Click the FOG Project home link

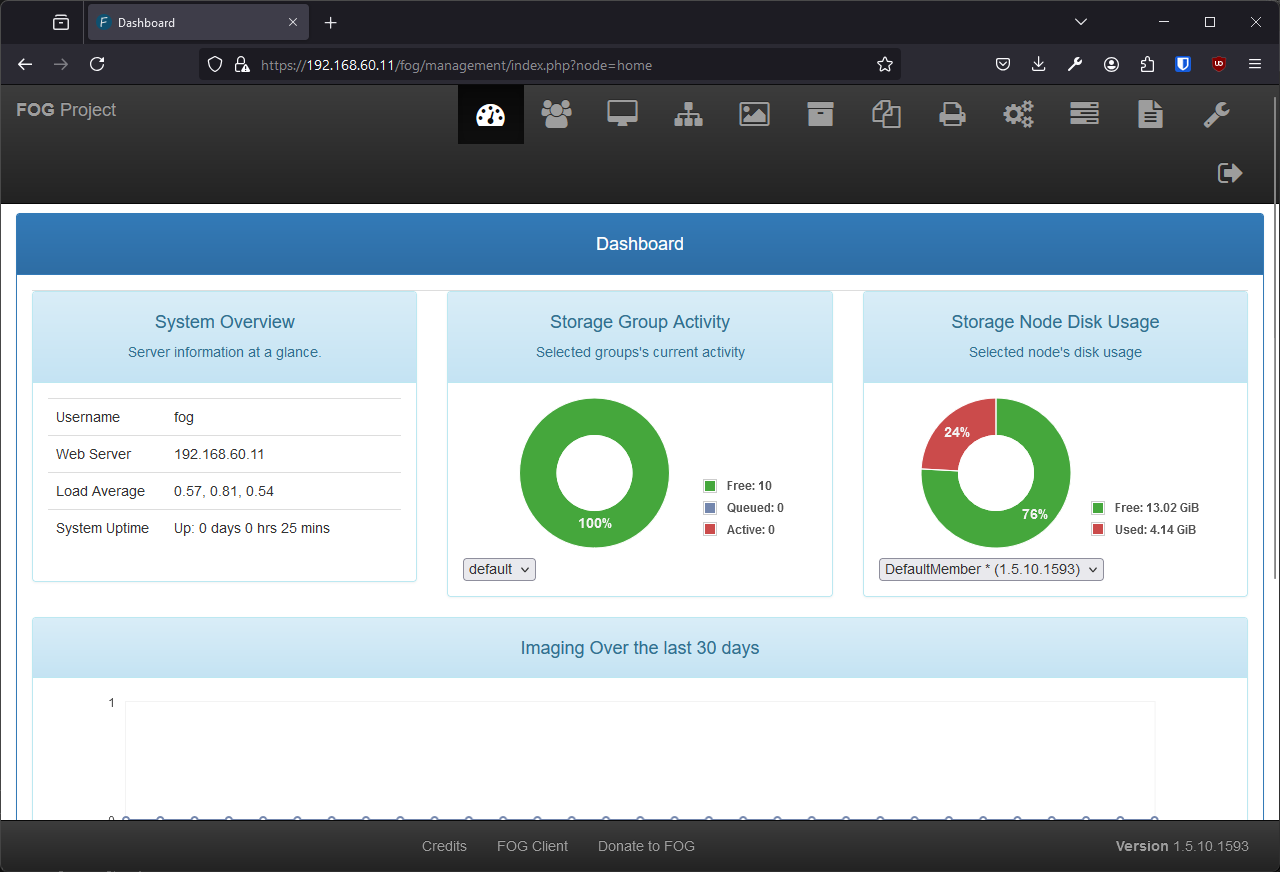pos(66,110)
